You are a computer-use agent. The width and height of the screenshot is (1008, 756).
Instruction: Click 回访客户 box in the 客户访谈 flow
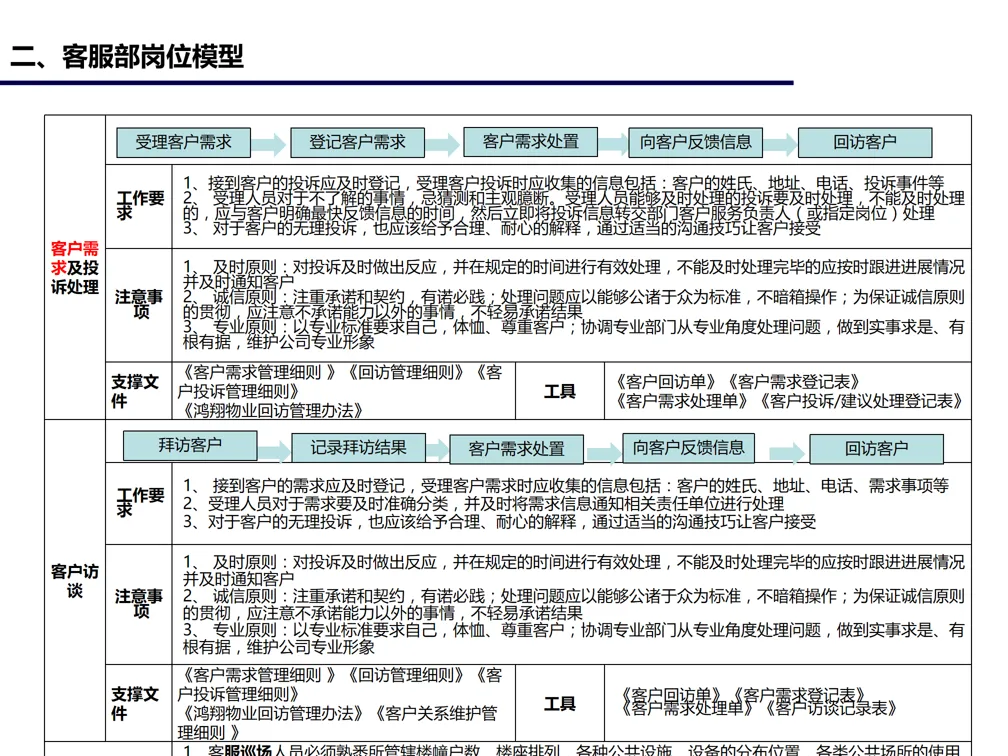click(876, 449)
